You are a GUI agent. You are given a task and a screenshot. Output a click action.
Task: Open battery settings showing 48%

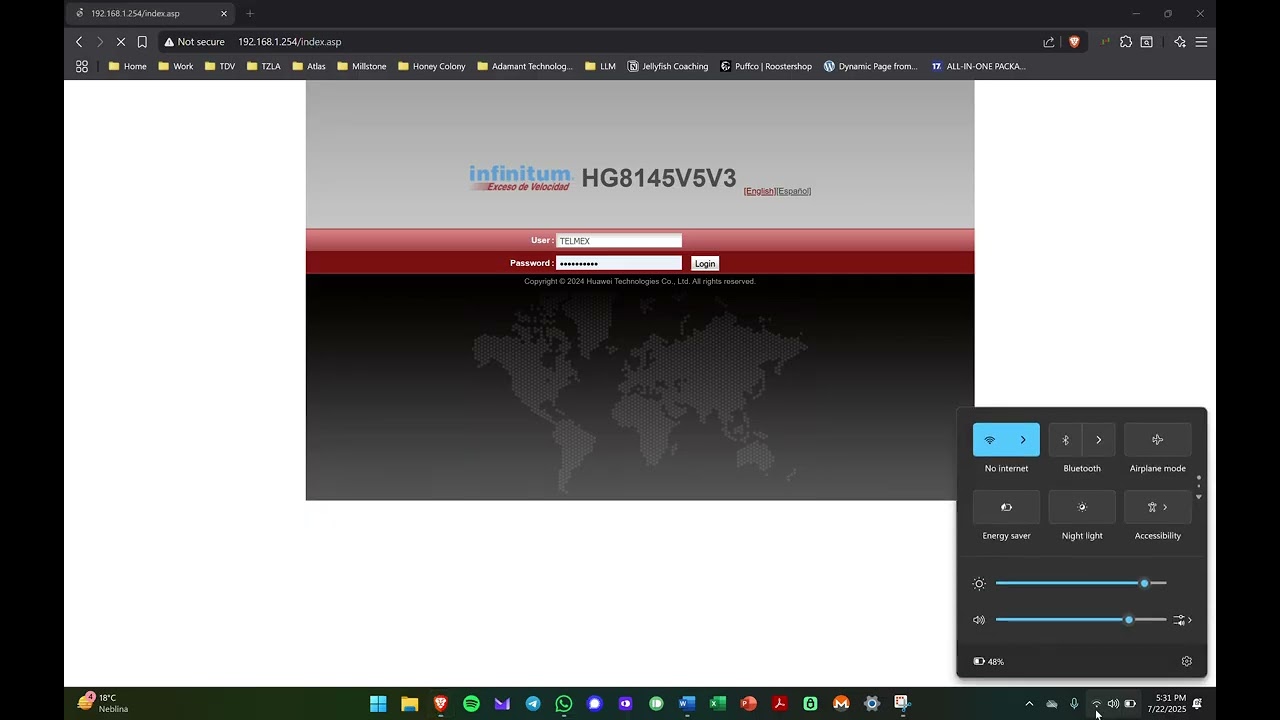point(989,661)
